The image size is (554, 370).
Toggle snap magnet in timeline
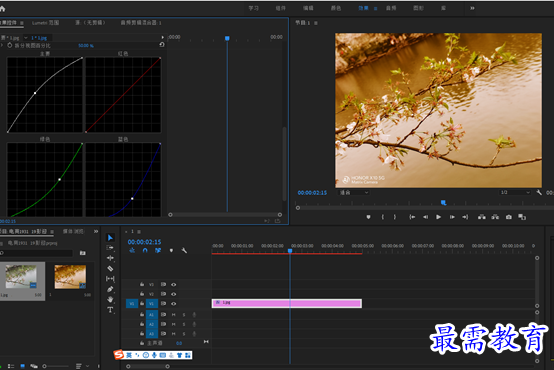coord(145,250)
